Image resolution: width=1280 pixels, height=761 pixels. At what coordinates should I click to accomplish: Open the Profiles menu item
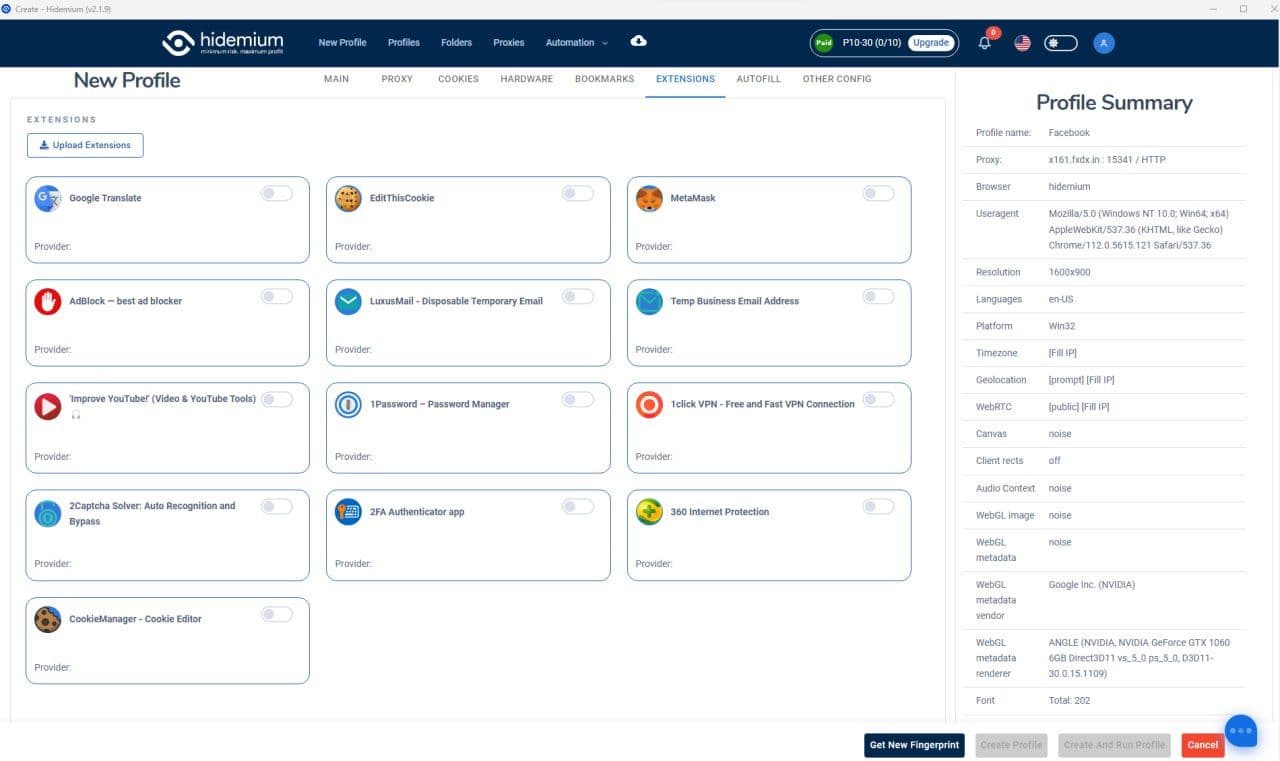[x=403, y=43]
